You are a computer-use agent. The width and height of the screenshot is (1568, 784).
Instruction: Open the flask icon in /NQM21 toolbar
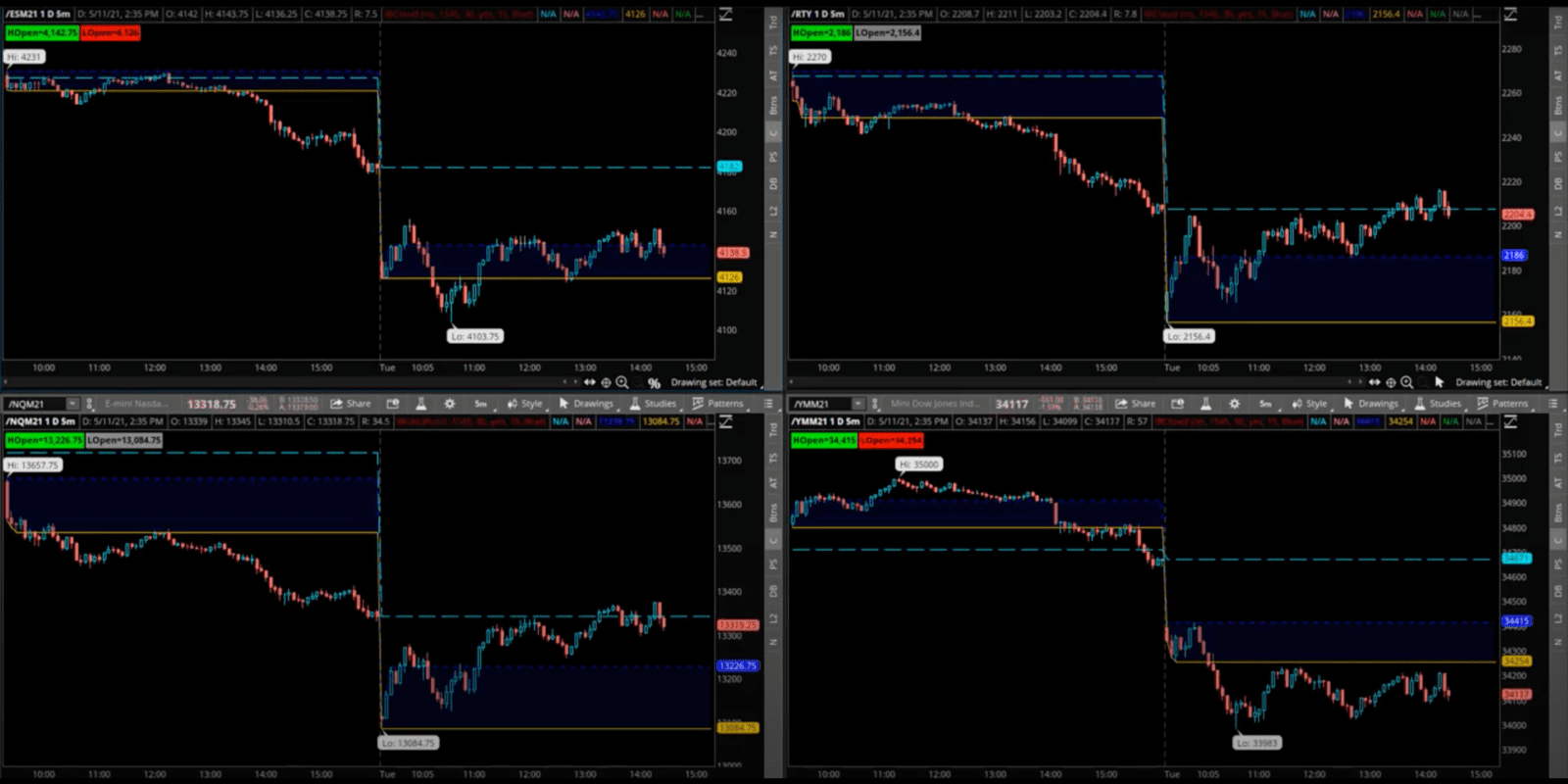pos(421,404)
